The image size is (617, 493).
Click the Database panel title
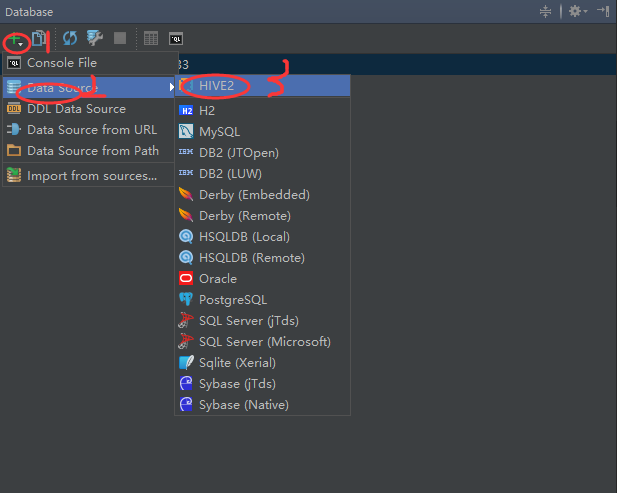[x=29, y=12]
